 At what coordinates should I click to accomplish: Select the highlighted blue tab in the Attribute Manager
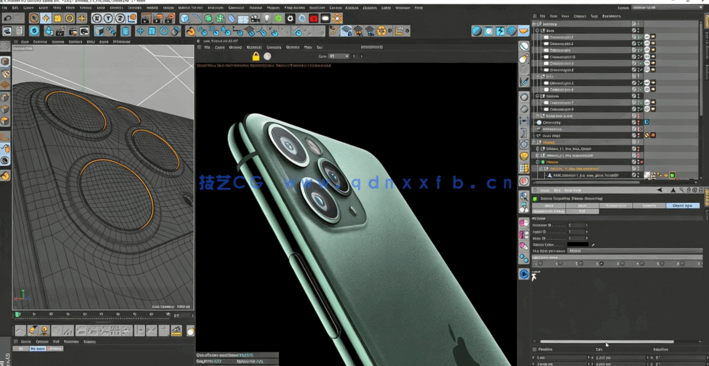683,205
